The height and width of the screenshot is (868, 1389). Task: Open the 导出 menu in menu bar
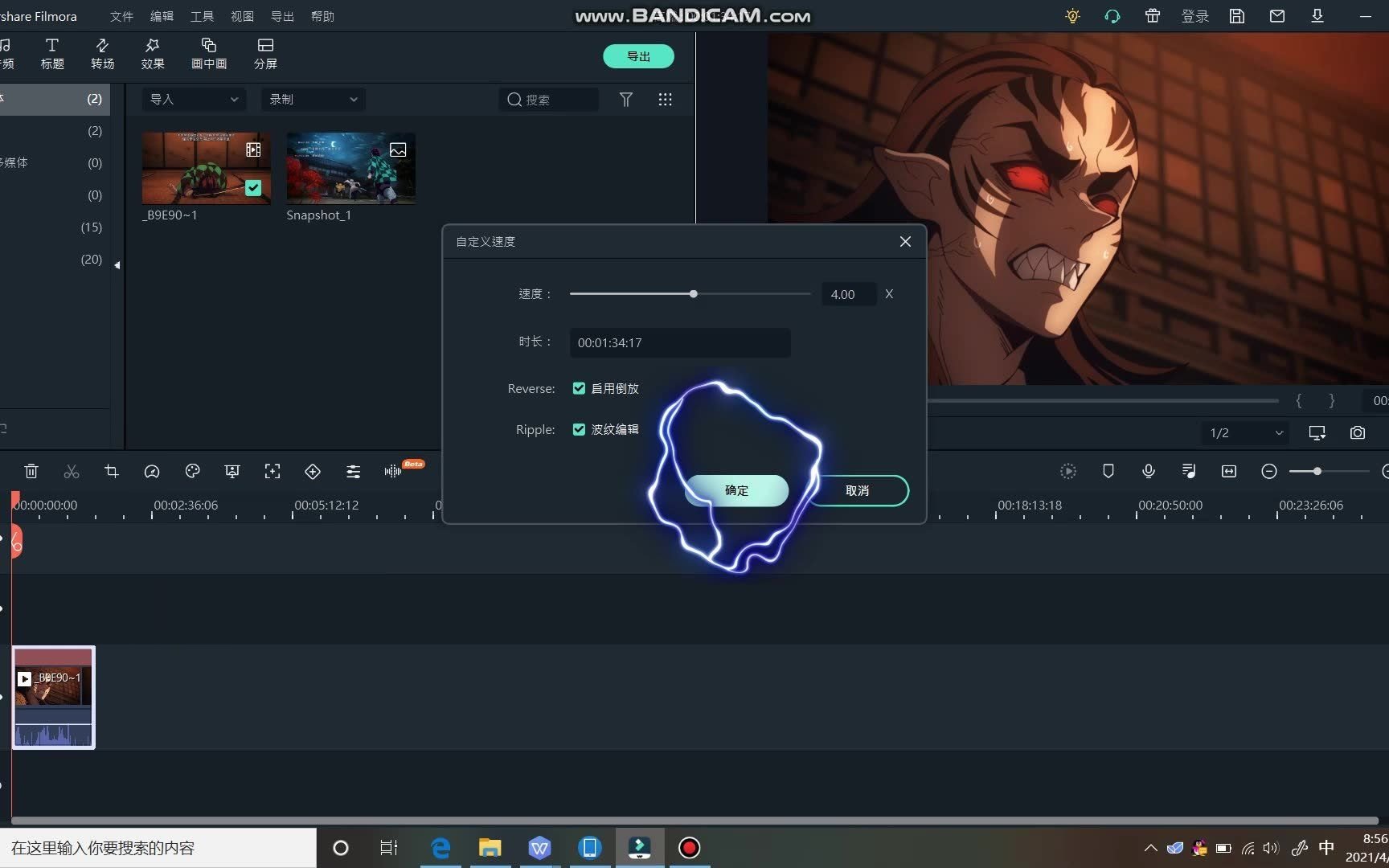pyautogui.click(x=282, y=16)
